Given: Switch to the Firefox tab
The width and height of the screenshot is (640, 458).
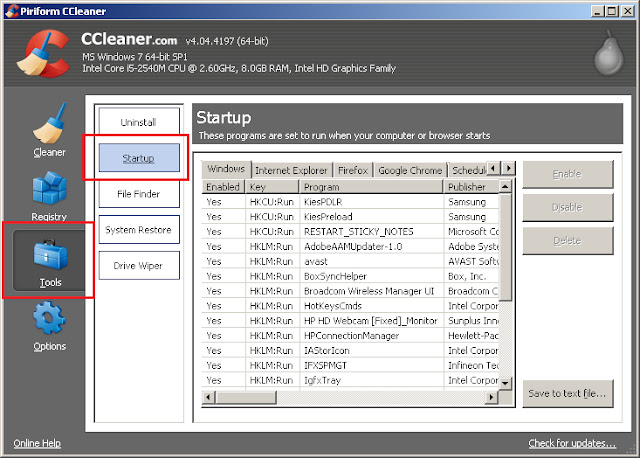Looking at the screenshot, I should point(353,170).
